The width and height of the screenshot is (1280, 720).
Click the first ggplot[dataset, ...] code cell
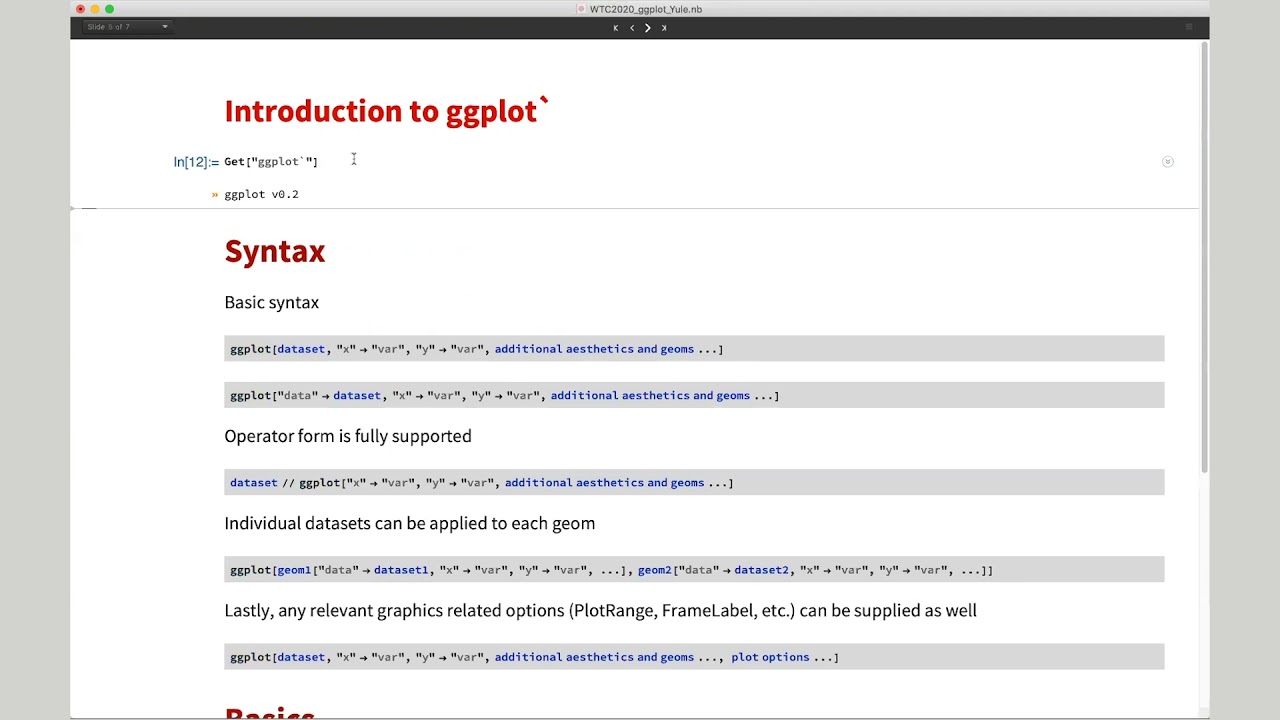(694, 349)
